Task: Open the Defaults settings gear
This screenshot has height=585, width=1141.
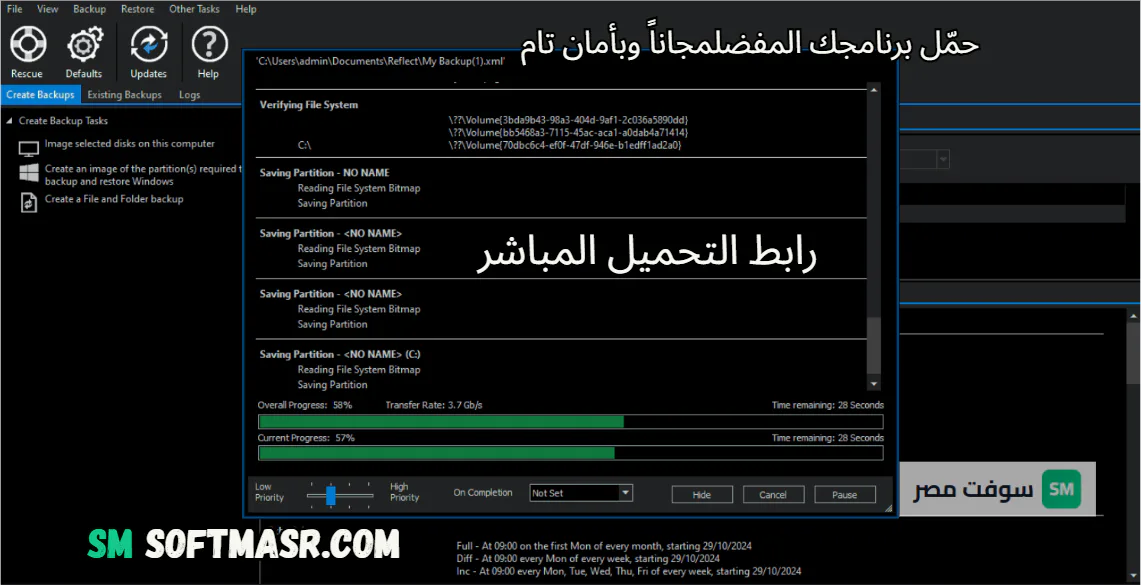Action: pyautogui.click(x=84, y=51)
